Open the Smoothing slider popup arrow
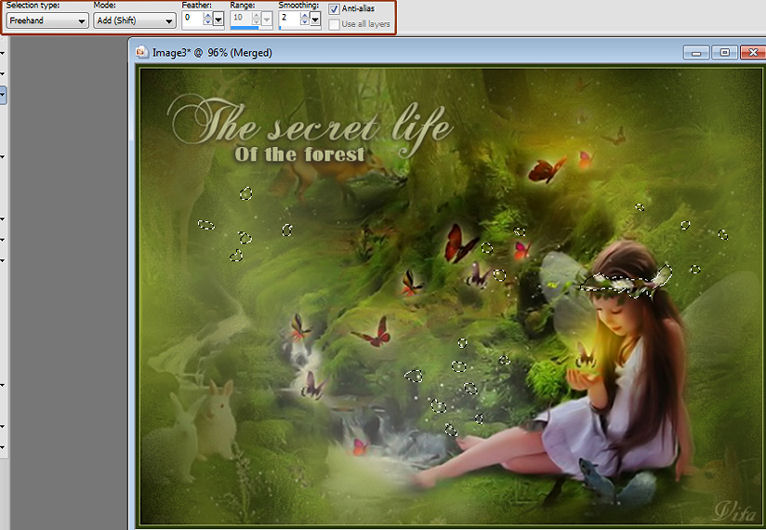The height and width of the screenshot is (530, 766). click(316, 20)
